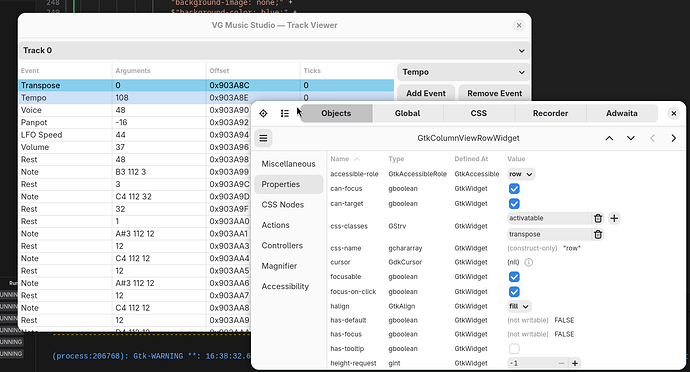The image size is (690, 372).
Task: Go to next sibling with down chevron
Action: 631,138
